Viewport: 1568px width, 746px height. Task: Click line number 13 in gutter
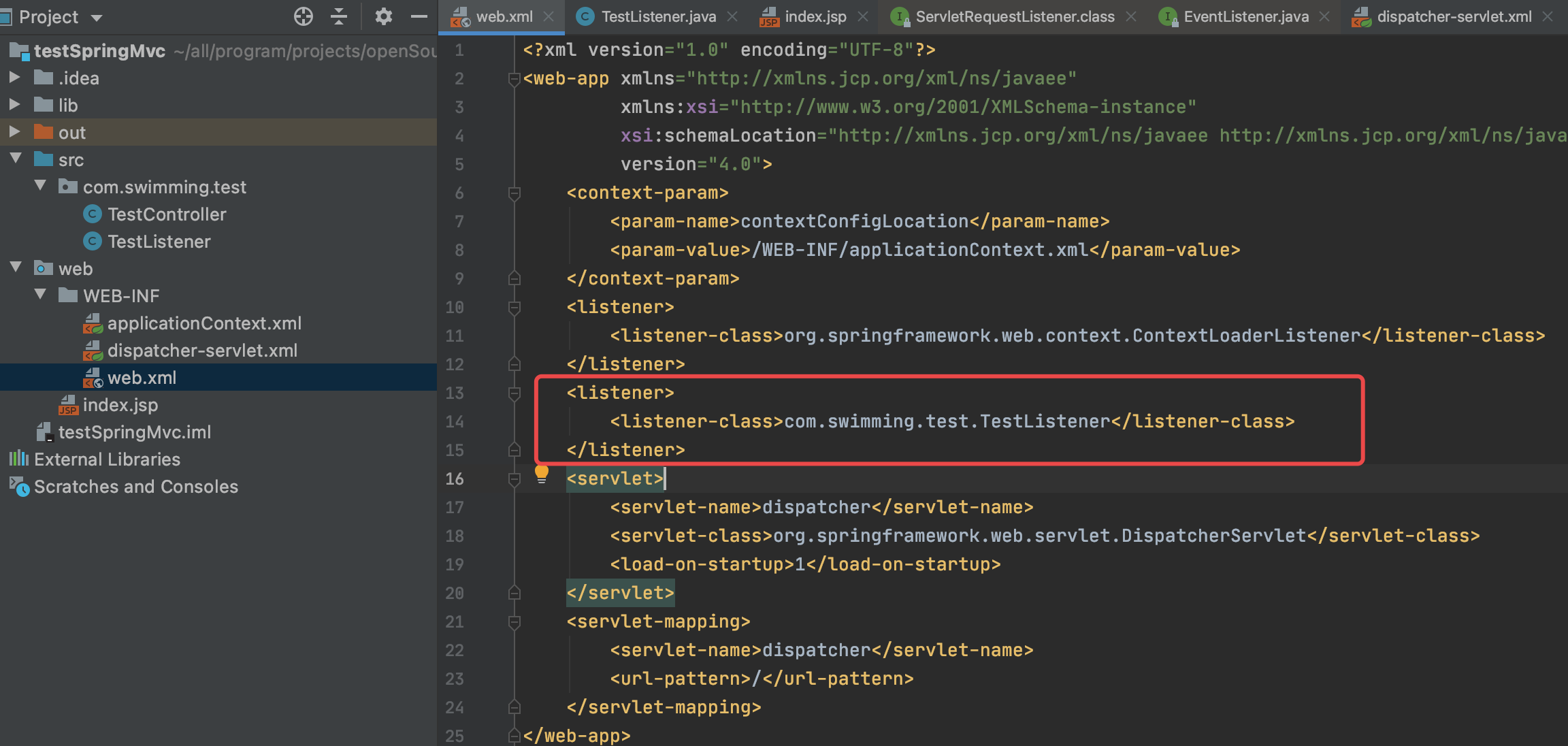point(454,393)
